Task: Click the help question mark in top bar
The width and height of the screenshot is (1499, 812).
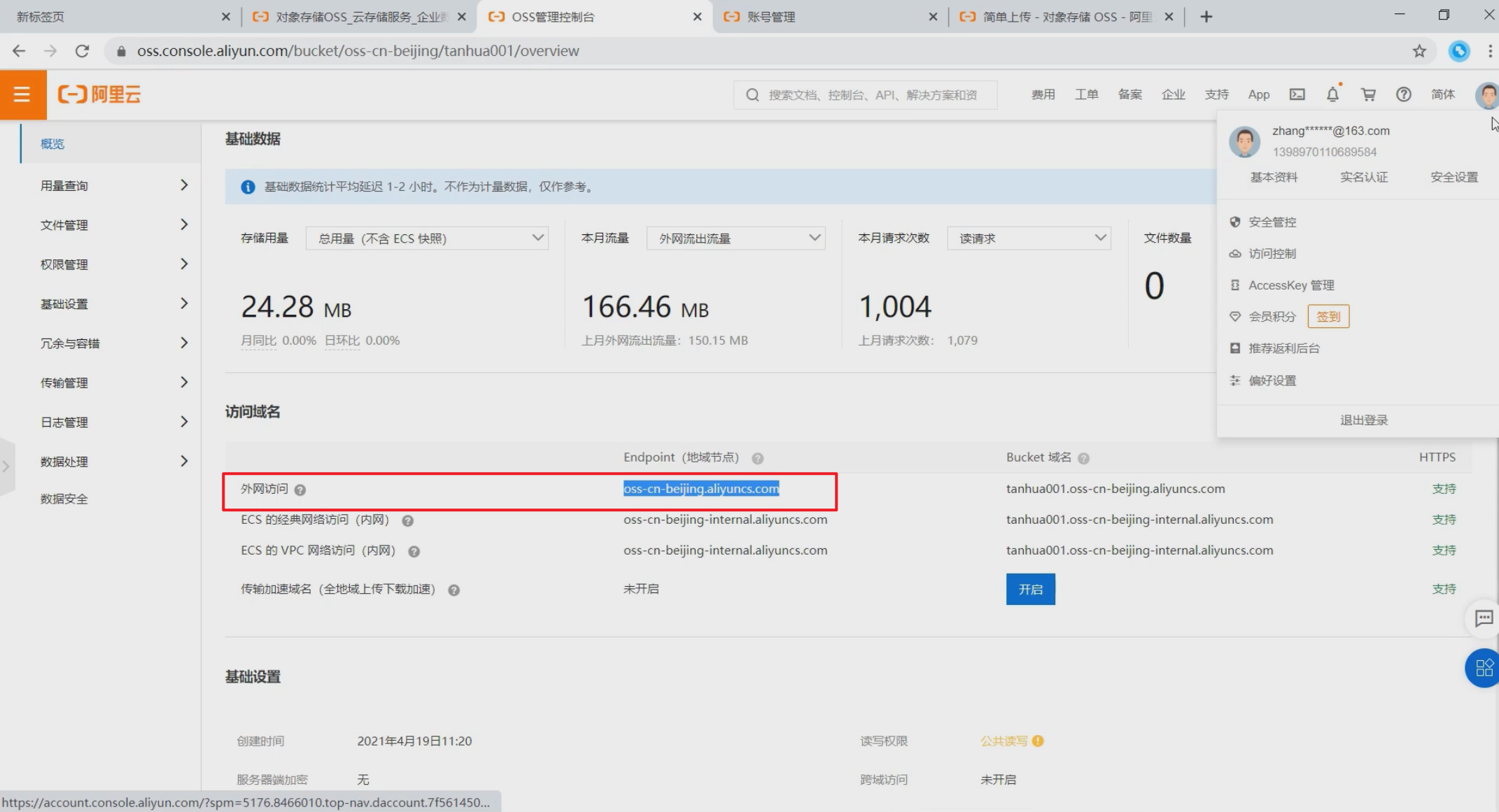Action: [x=1403, y=94]
